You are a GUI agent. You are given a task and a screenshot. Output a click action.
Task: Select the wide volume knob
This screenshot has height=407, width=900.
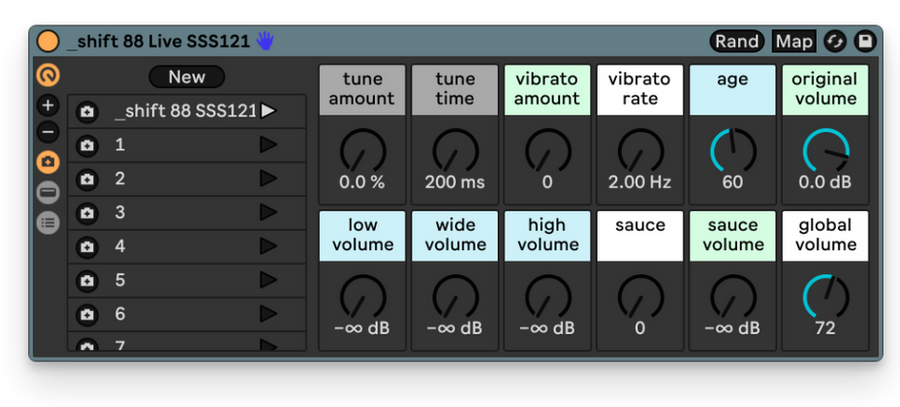(x=455, y=297)
